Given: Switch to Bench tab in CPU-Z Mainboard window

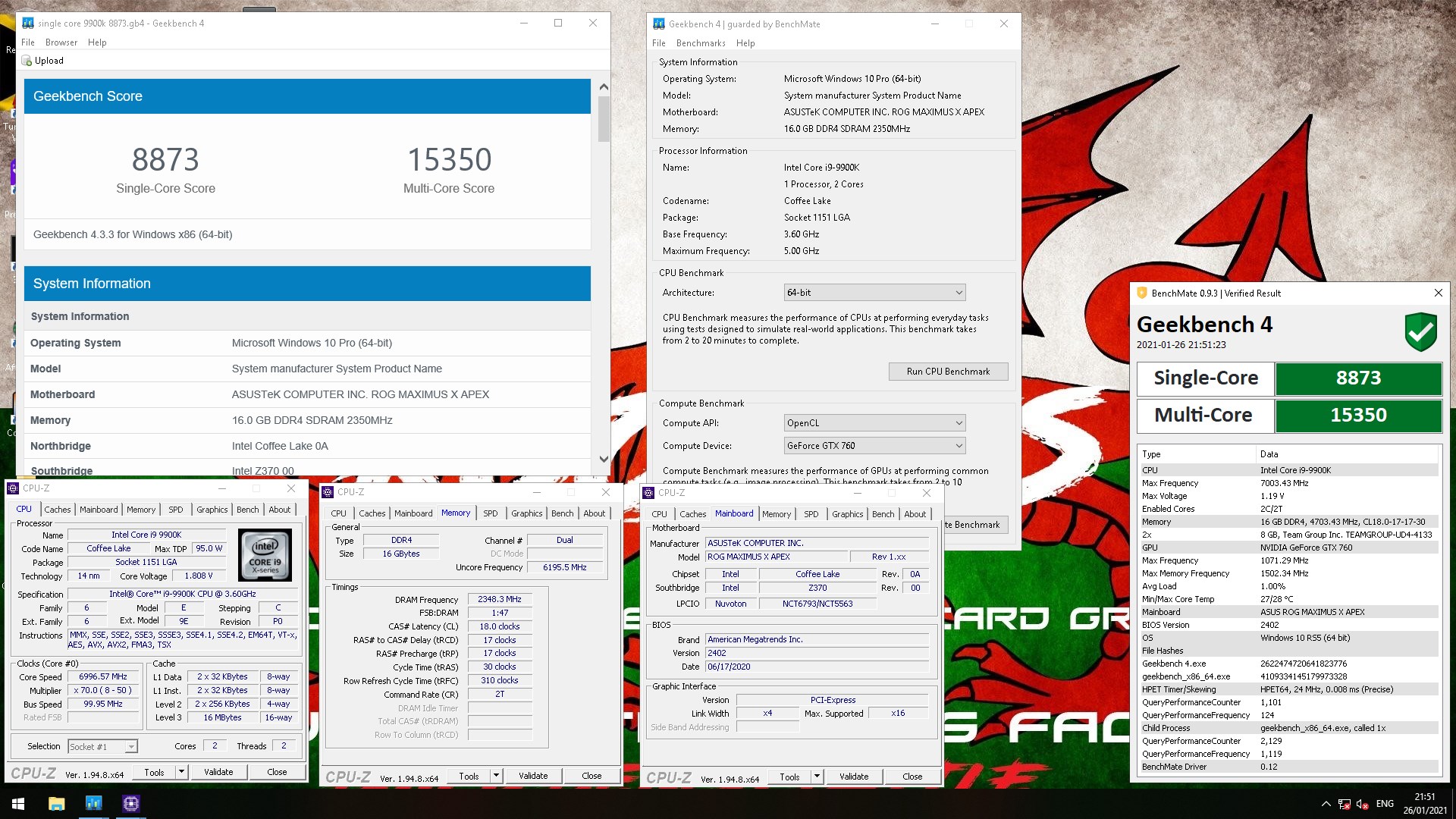Looking at the screenshot, I should pyautogui.click(x=883, y=514).
